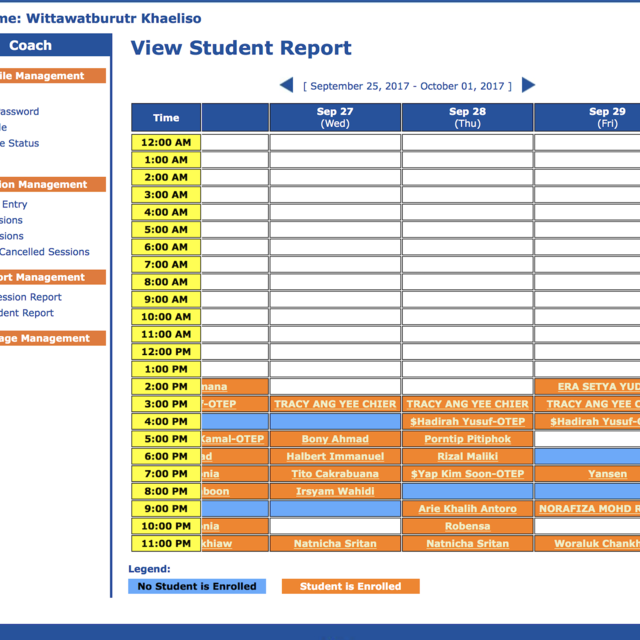Screen dimensions: 640x640
Task: Open Bony Ahmad session at 5:00 PM
Action: click(335, 439)
